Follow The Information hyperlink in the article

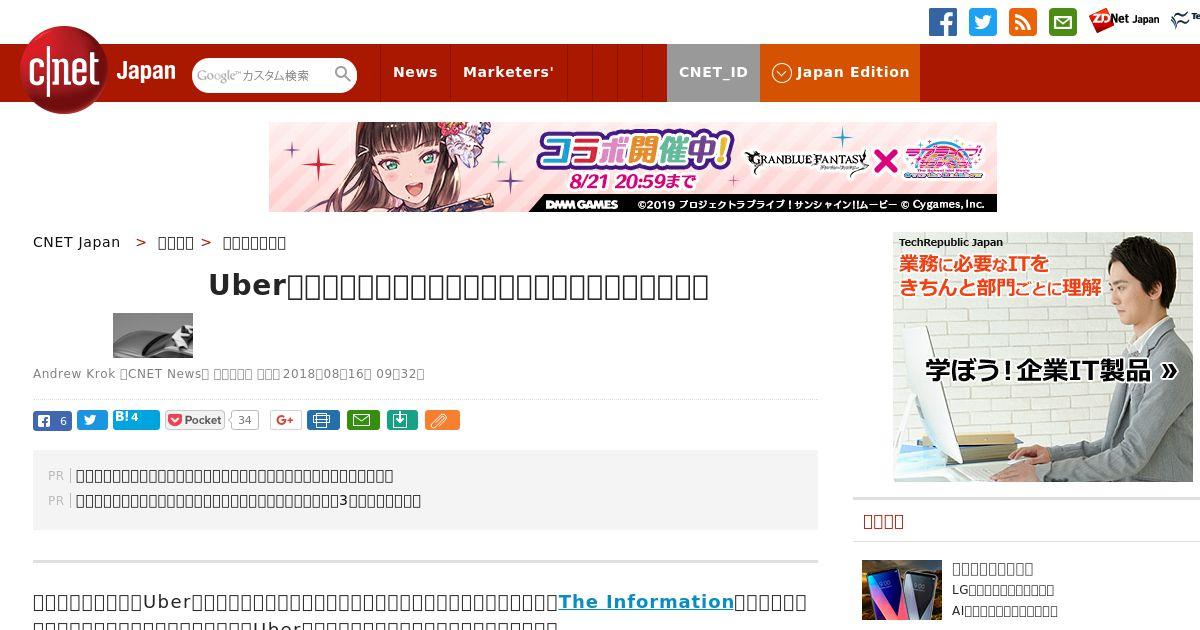pos(646,602)
